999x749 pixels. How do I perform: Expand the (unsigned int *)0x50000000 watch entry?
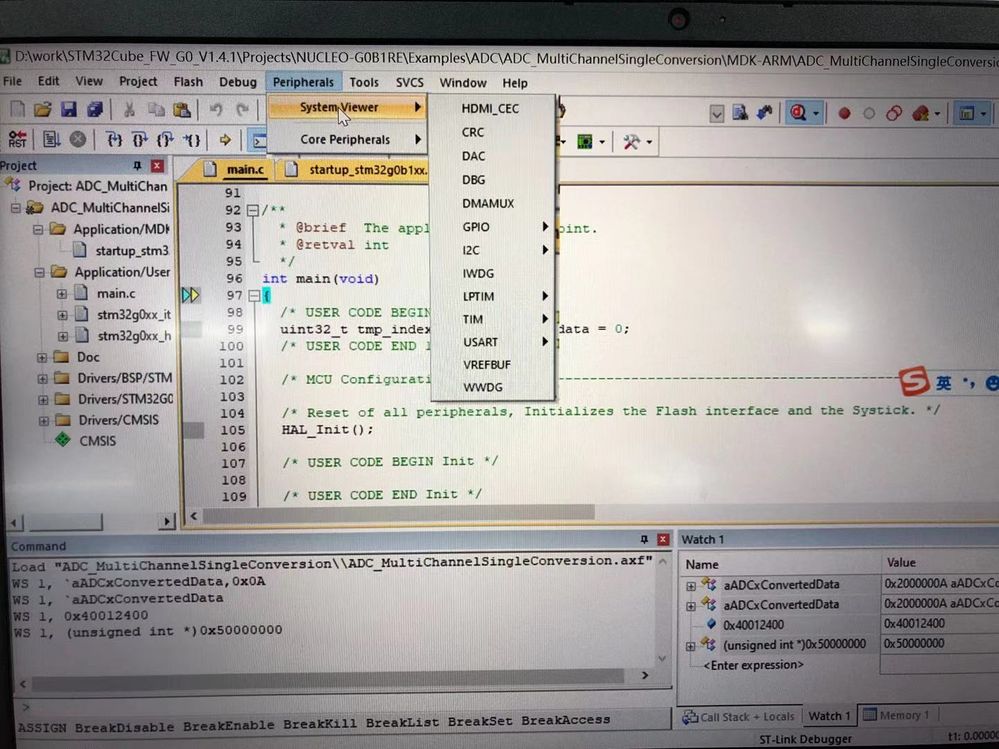(x=691, y=646)
